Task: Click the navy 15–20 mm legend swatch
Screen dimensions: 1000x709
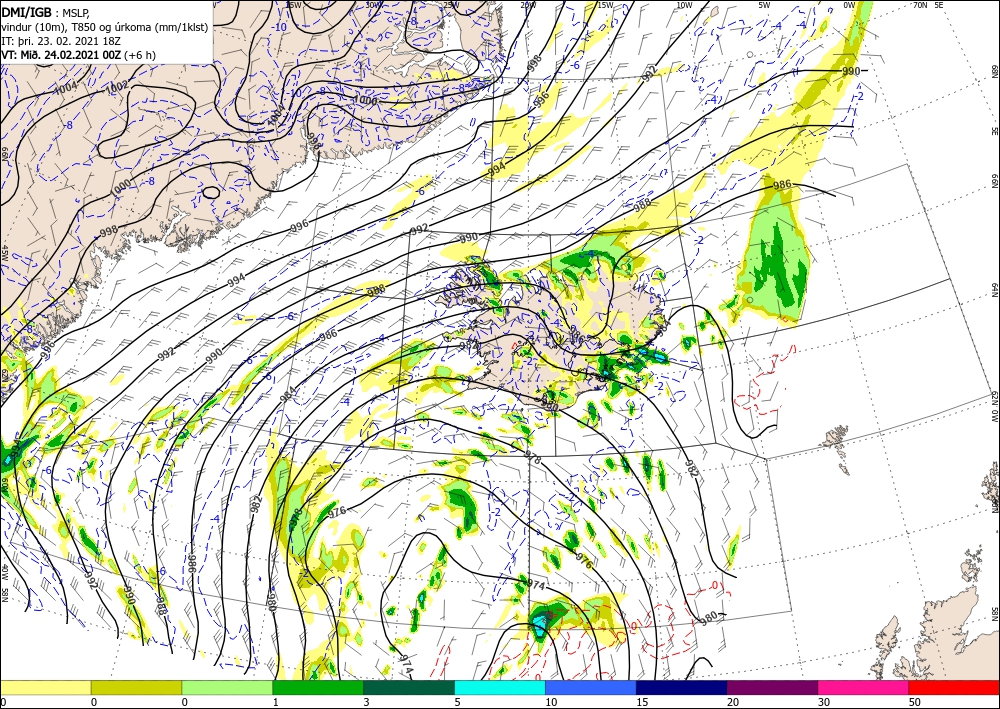Action: click(682, 687)
